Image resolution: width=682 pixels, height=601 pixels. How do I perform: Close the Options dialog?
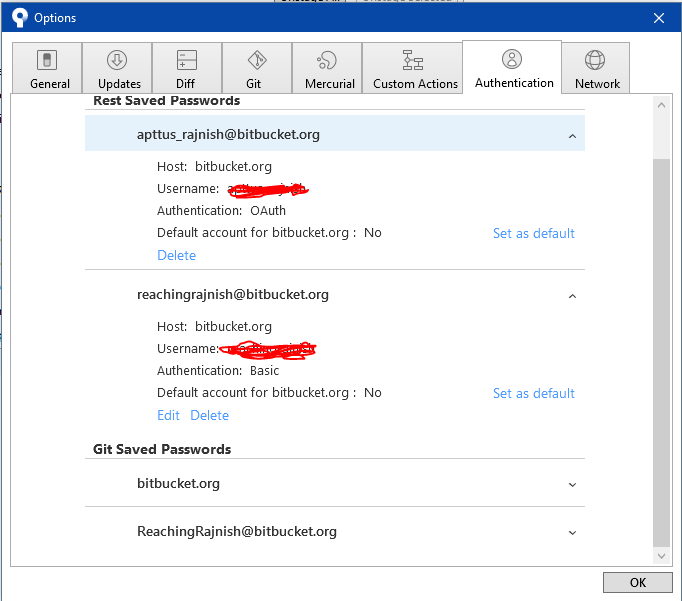click(x=659, y=18)
